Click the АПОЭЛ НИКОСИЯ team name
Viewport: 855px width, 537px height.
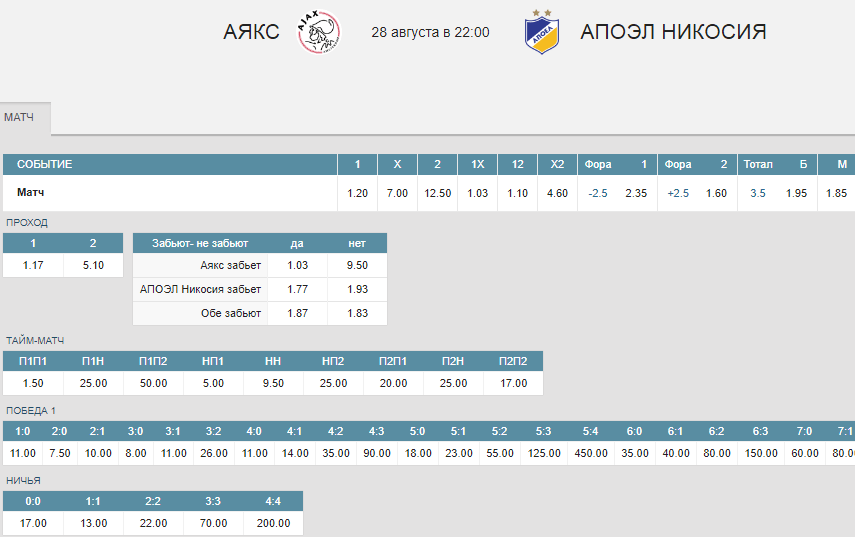pyautogui.click(x=673, y=32)
